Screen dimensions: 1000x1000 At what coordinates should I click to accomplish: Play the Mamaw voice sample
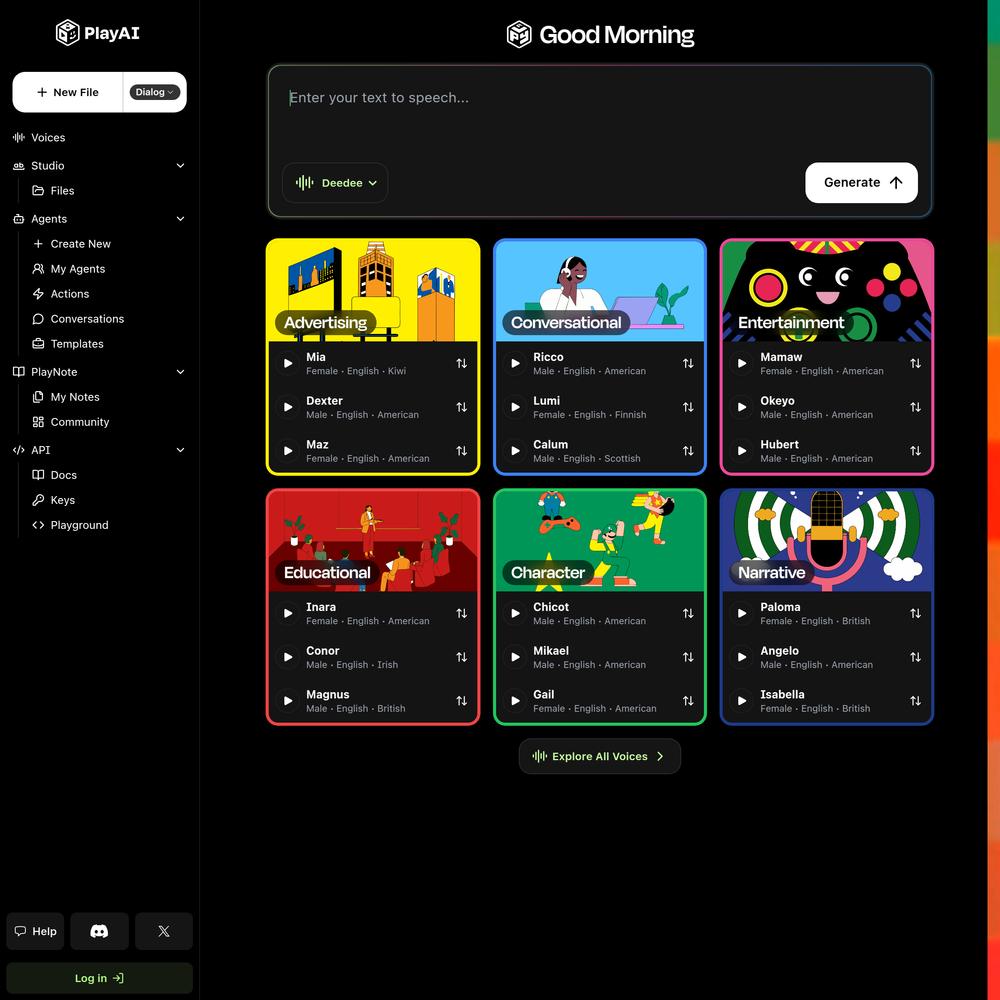742,364
